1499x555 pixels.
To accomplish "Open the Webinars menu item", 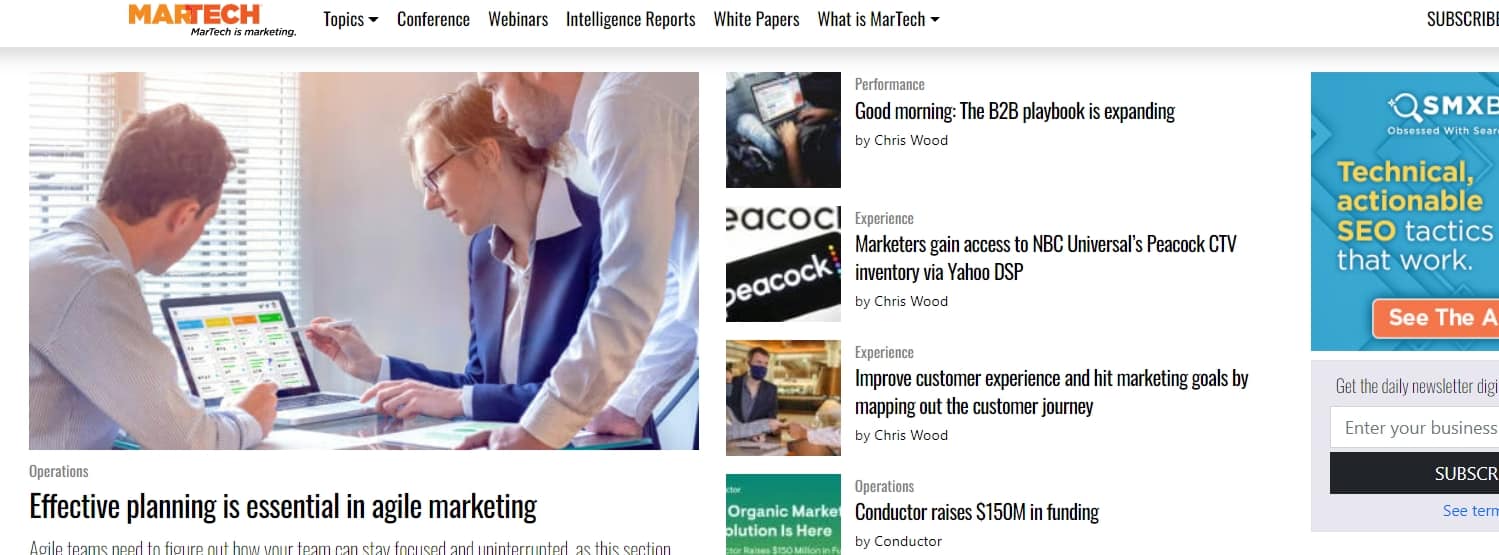I will [518, 19].
